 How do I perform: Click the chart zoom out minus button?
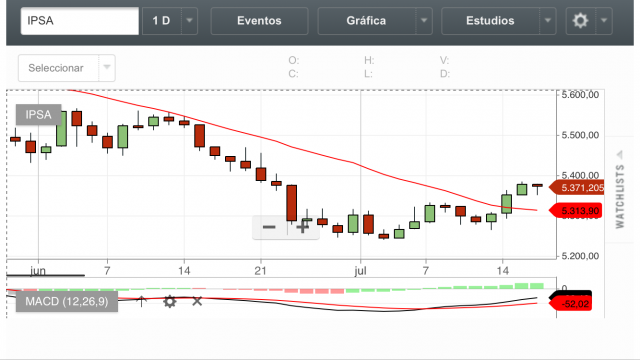pyautogui.click(x=269, y=227)
